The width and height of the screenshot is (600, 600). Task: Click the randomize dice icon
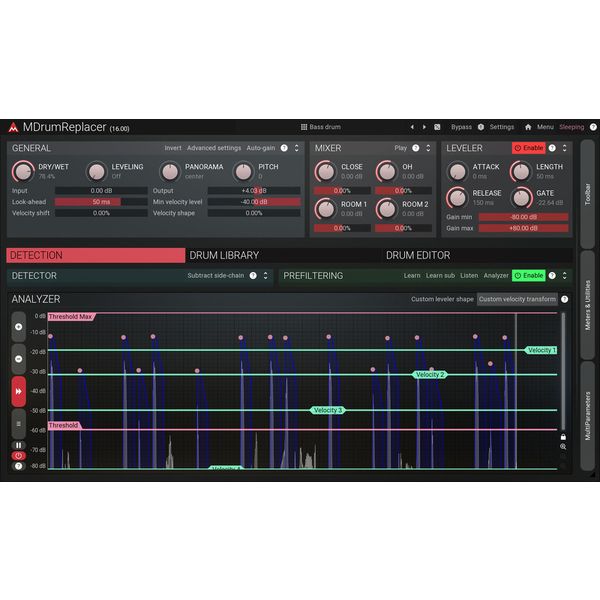(x=437, y=127)
